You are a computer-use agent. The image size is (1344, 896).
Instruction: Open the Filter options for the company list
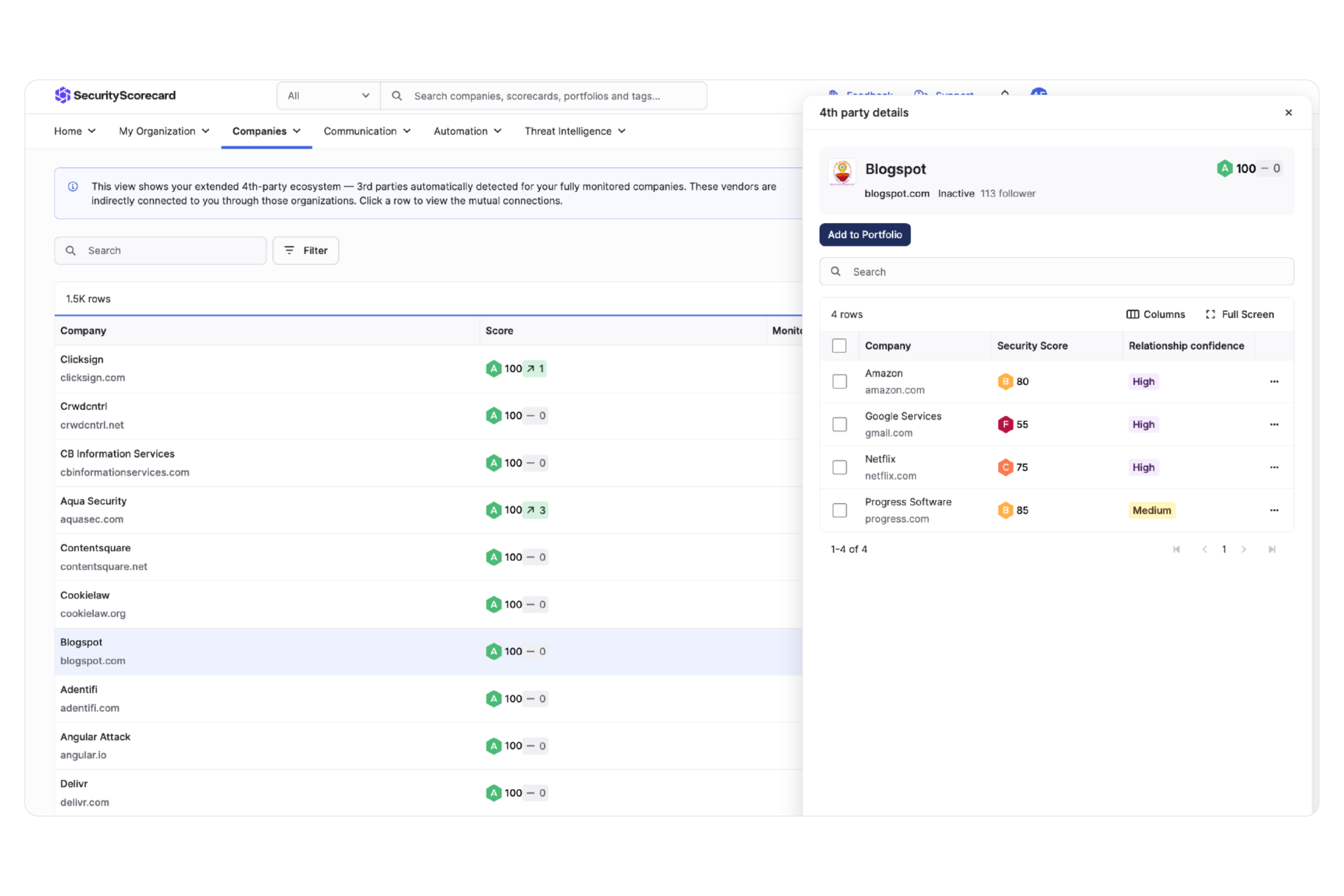(x=305, y=250)
